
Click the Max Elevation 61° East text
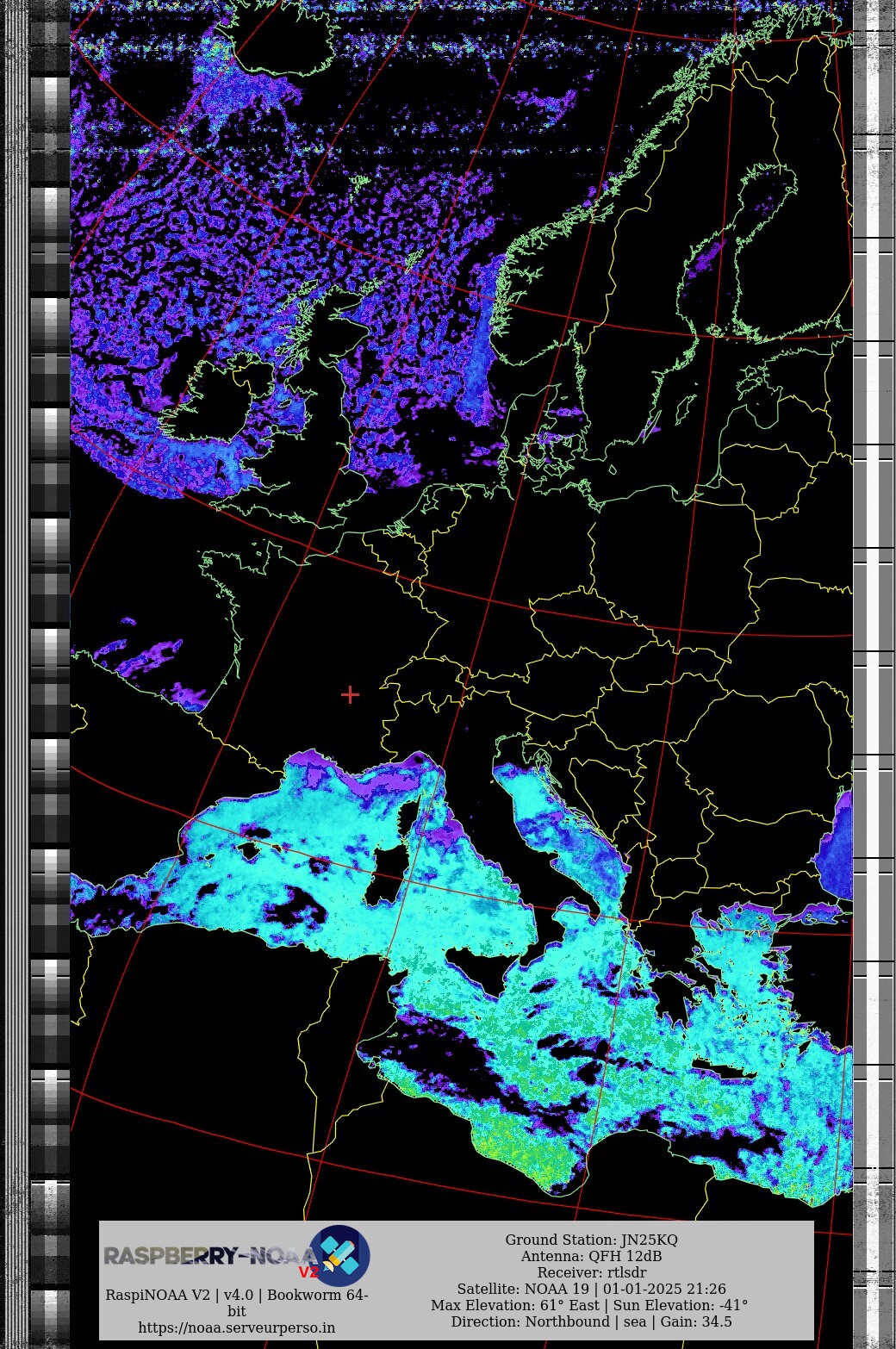(515, 1305)
